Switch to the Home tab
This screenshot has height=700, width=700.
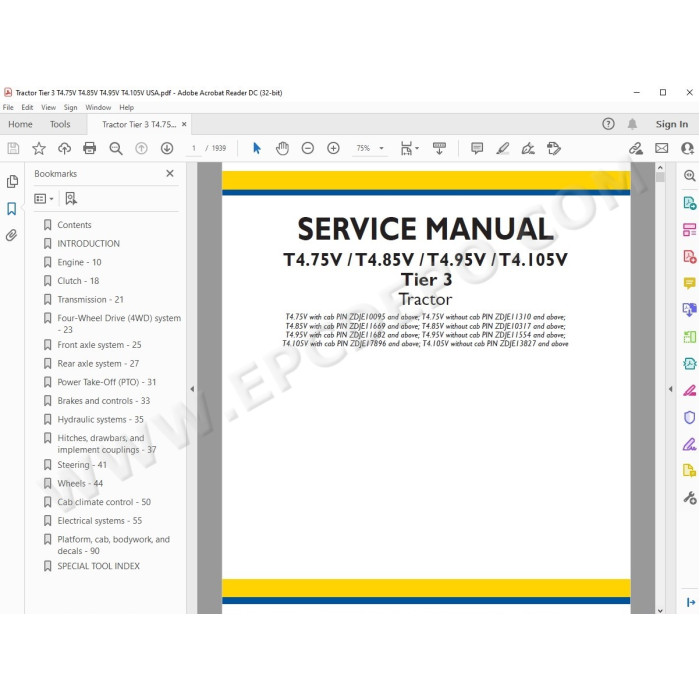pos(20,124)
